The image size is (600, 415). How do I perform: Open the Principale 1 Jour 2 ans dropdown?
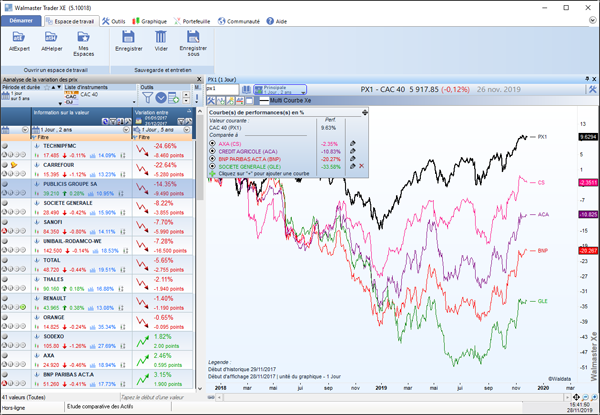280,90
